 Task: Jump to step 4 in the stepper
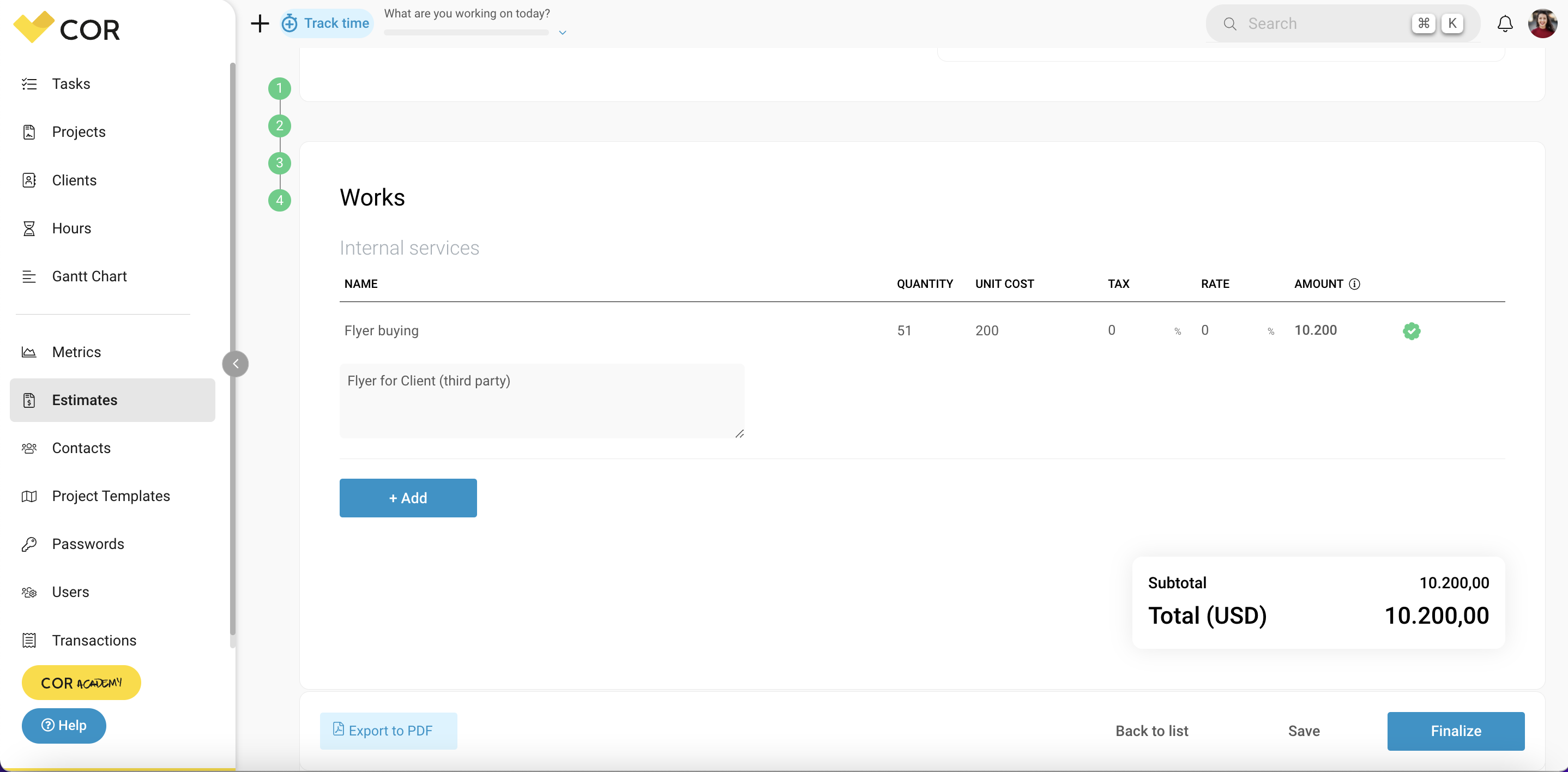[279, 200]
